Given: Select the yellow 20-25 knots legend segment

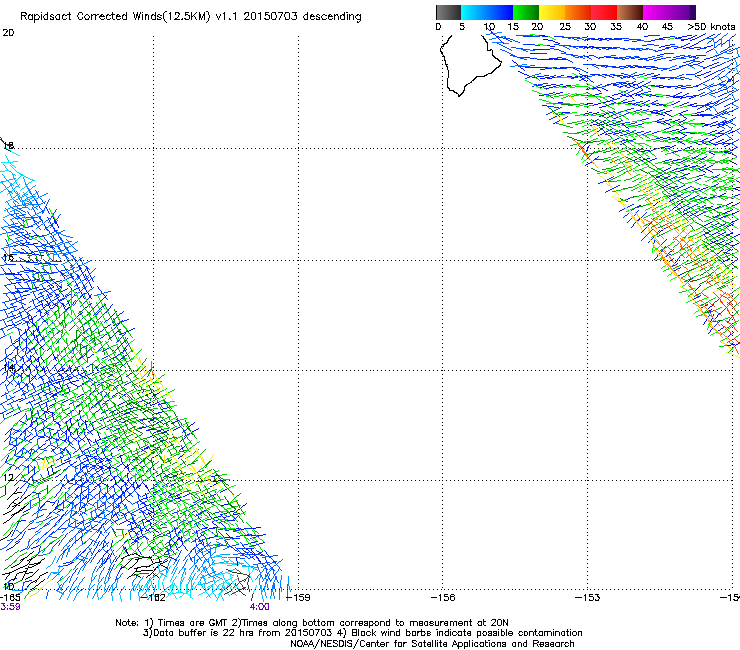Looking at the screenshot, I should point(552,12).
